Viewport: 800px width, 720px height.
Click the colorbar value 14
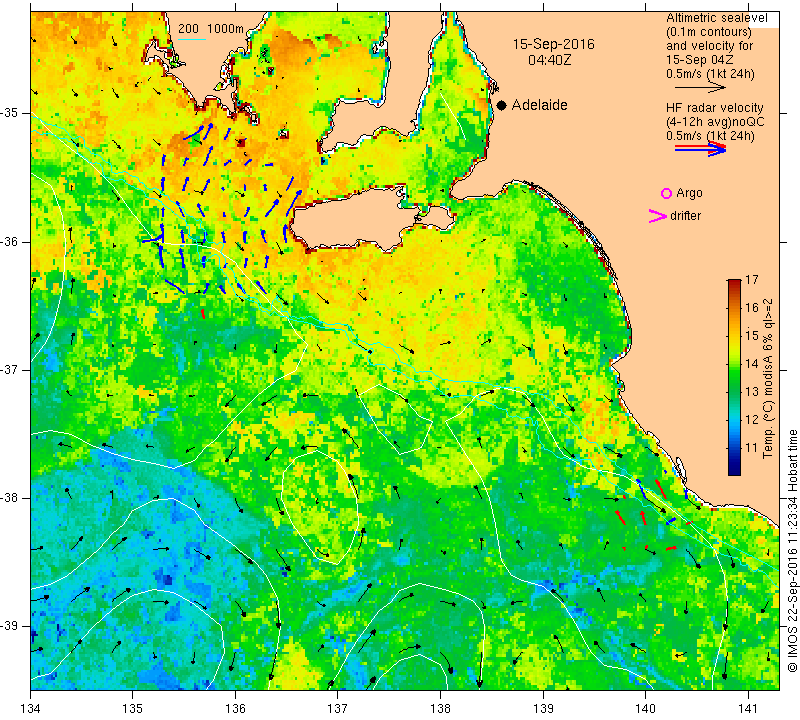pos(752,364)
